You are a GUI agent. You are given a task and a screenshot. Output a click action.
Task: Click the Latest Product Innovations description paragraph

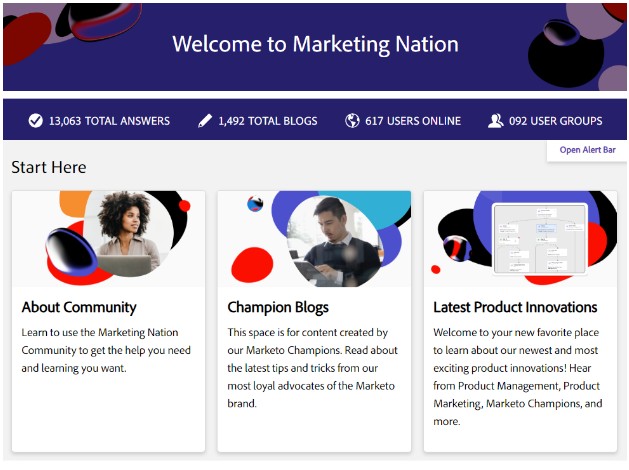click(x=518, y=376)
